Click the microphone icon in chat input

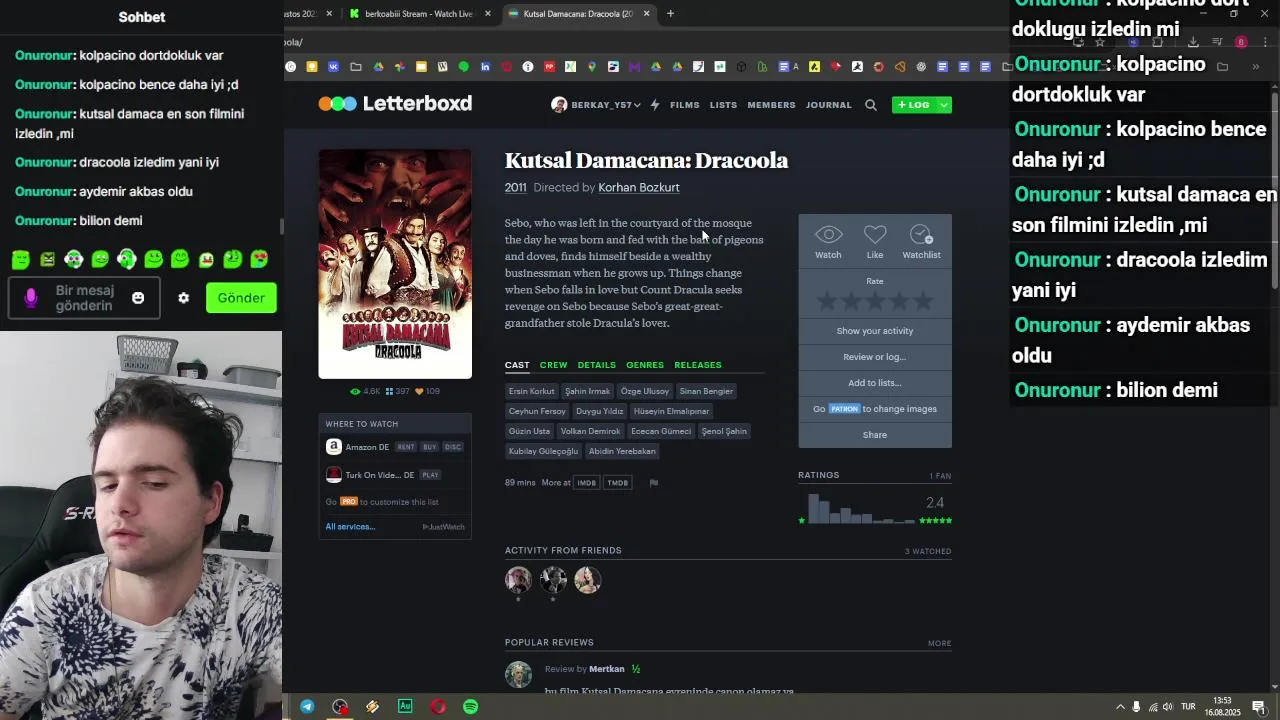point(31,298)
